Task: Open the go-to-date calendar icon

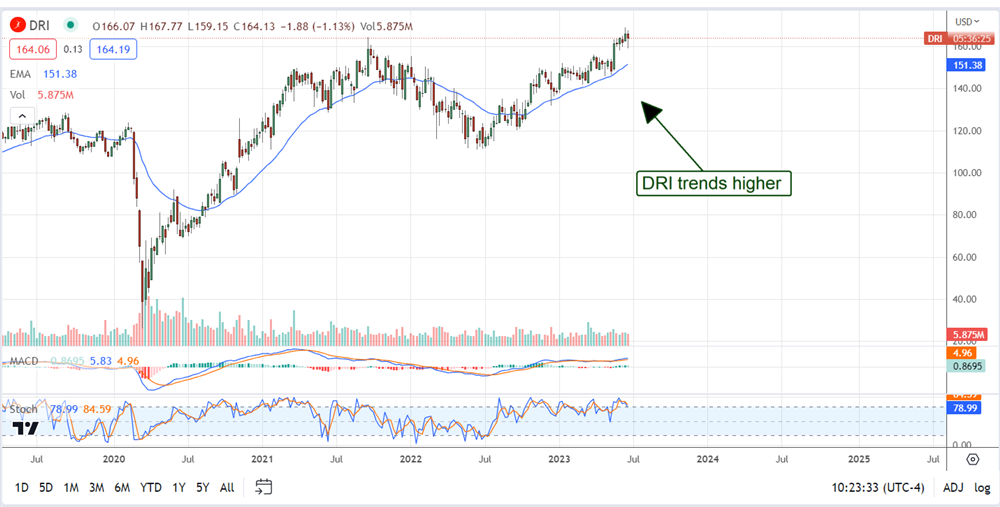Action: tap(263, 487)
